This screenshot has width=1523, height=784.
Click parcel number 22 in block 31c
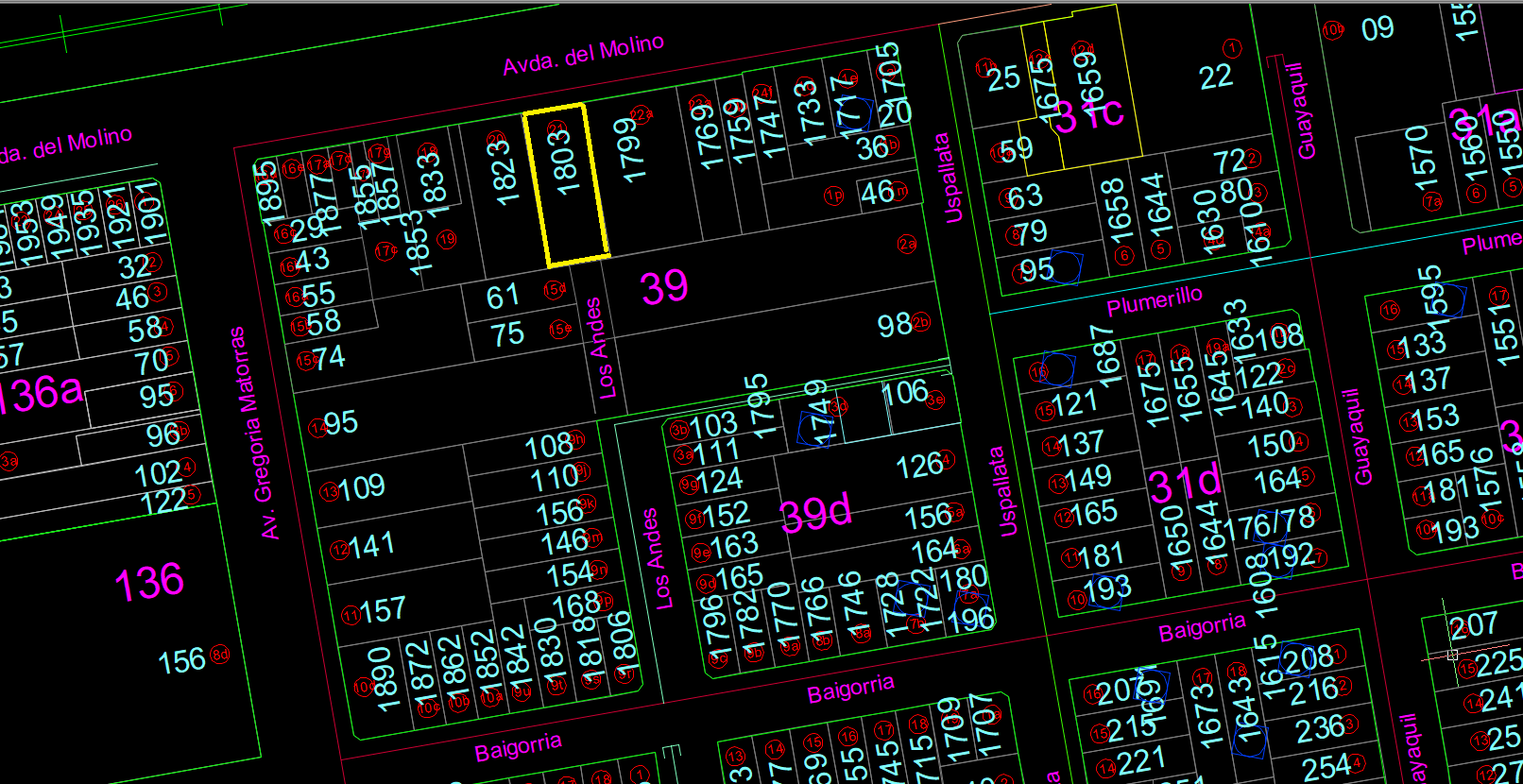pos(1215,77)
